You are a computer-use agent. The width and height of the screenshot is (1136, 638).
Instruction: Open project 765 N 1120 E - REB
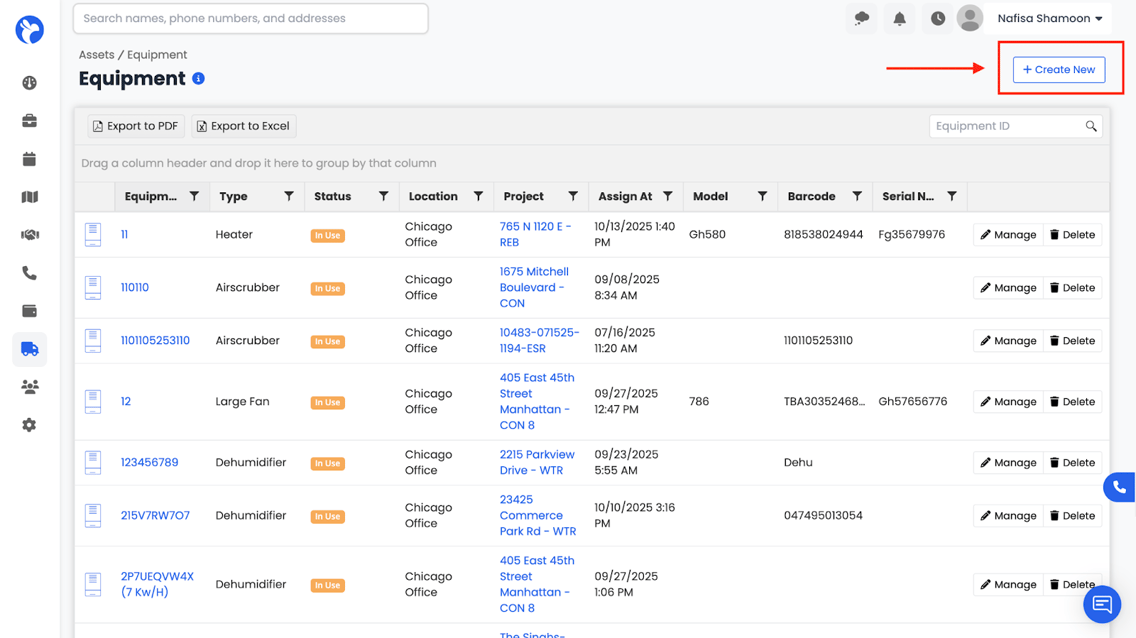pyautogui.click(x=535, y=235)
